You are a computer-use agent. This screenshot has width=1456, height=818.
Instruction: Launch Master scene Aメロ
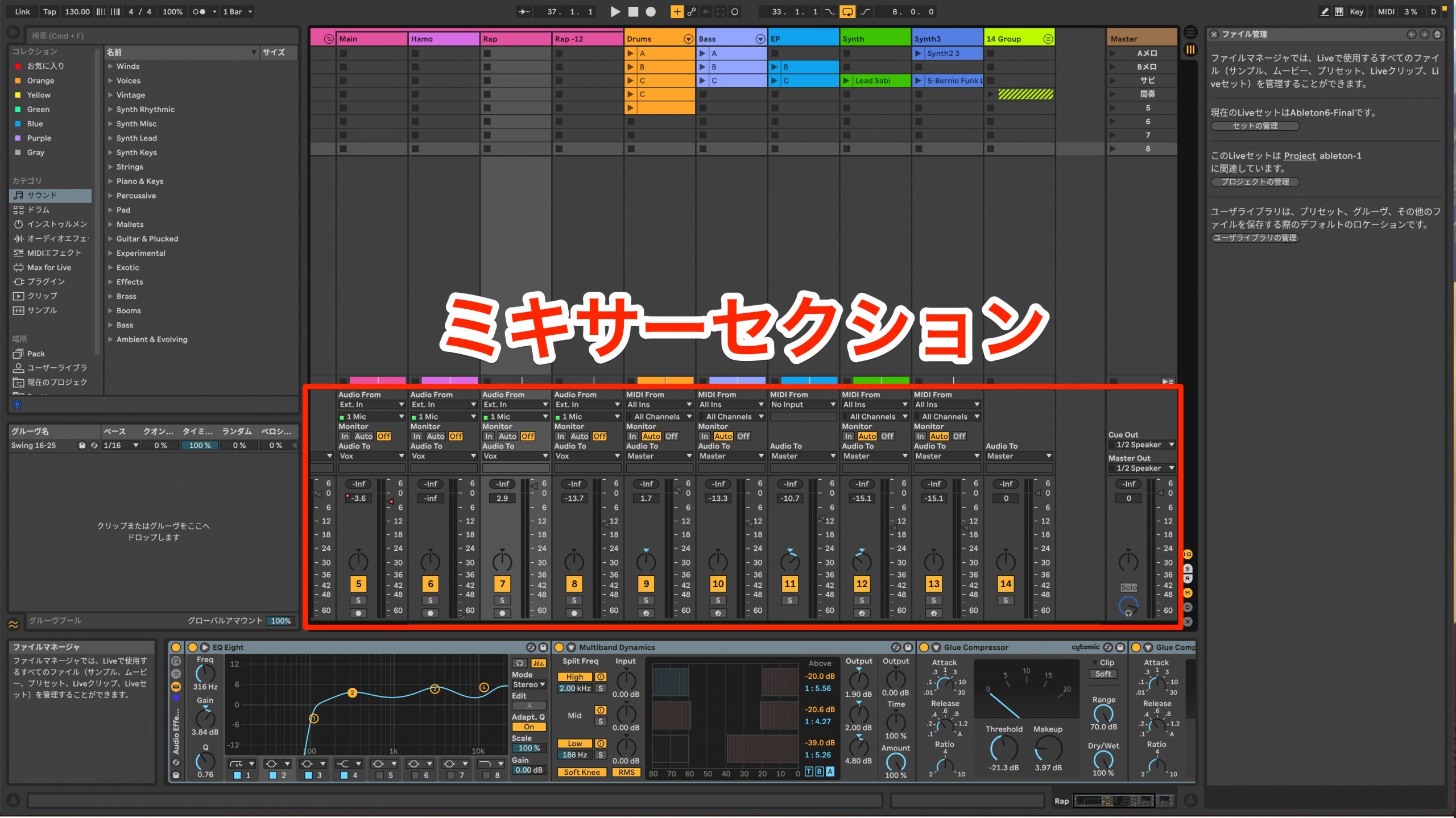click(x=1112, y=53)
